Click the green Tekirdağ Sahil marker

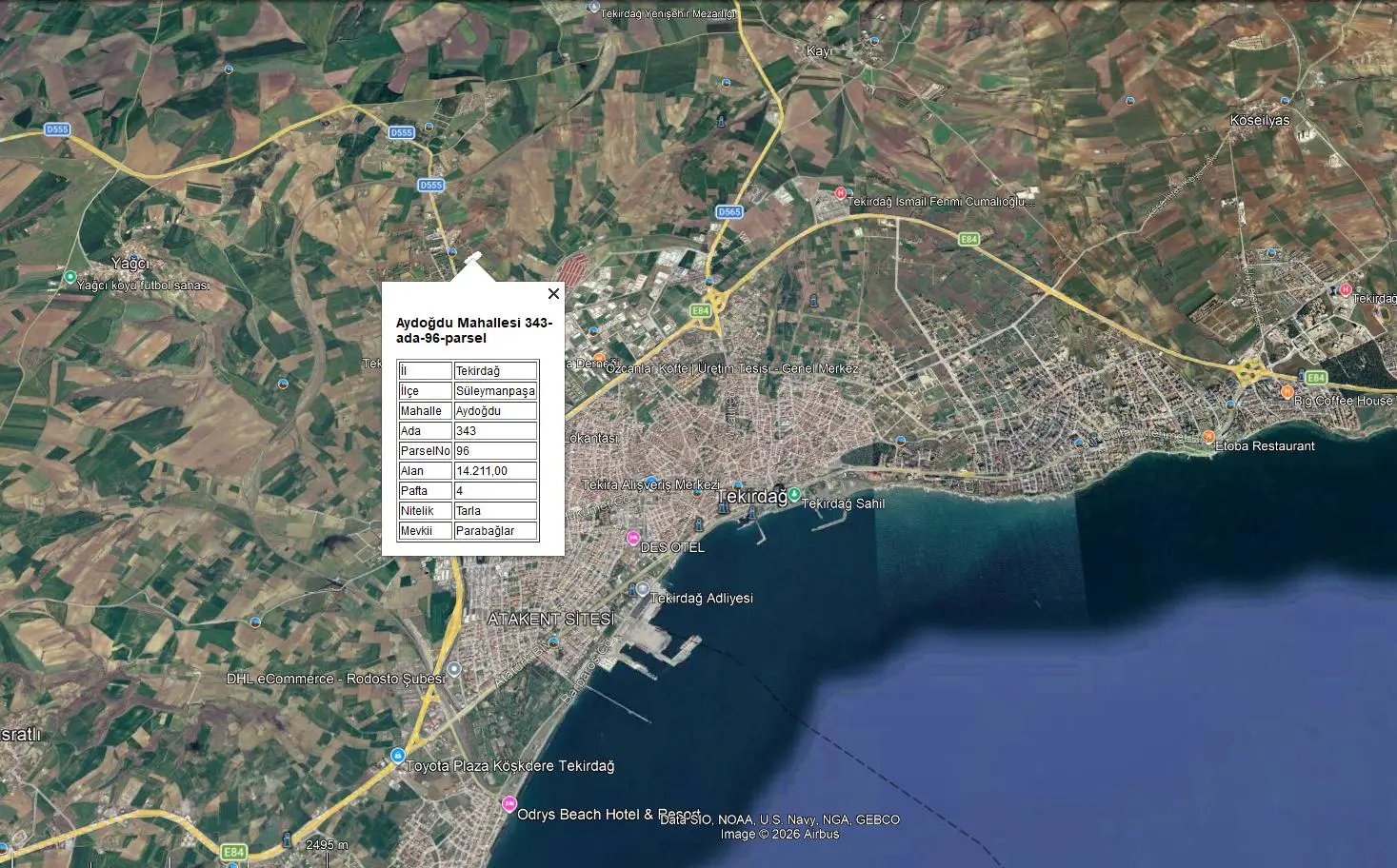794,495
